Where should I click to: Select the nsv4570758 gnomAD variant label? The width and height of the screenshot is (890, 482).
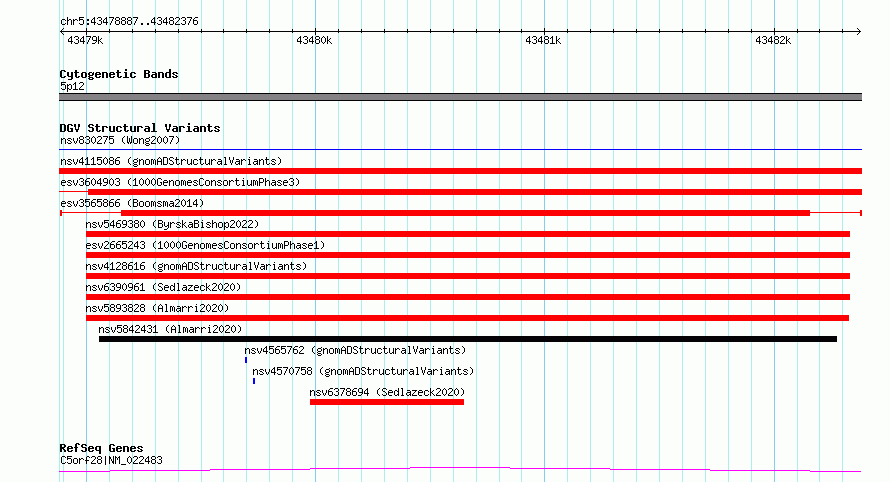pyautogui.click(x=363, y=371)
